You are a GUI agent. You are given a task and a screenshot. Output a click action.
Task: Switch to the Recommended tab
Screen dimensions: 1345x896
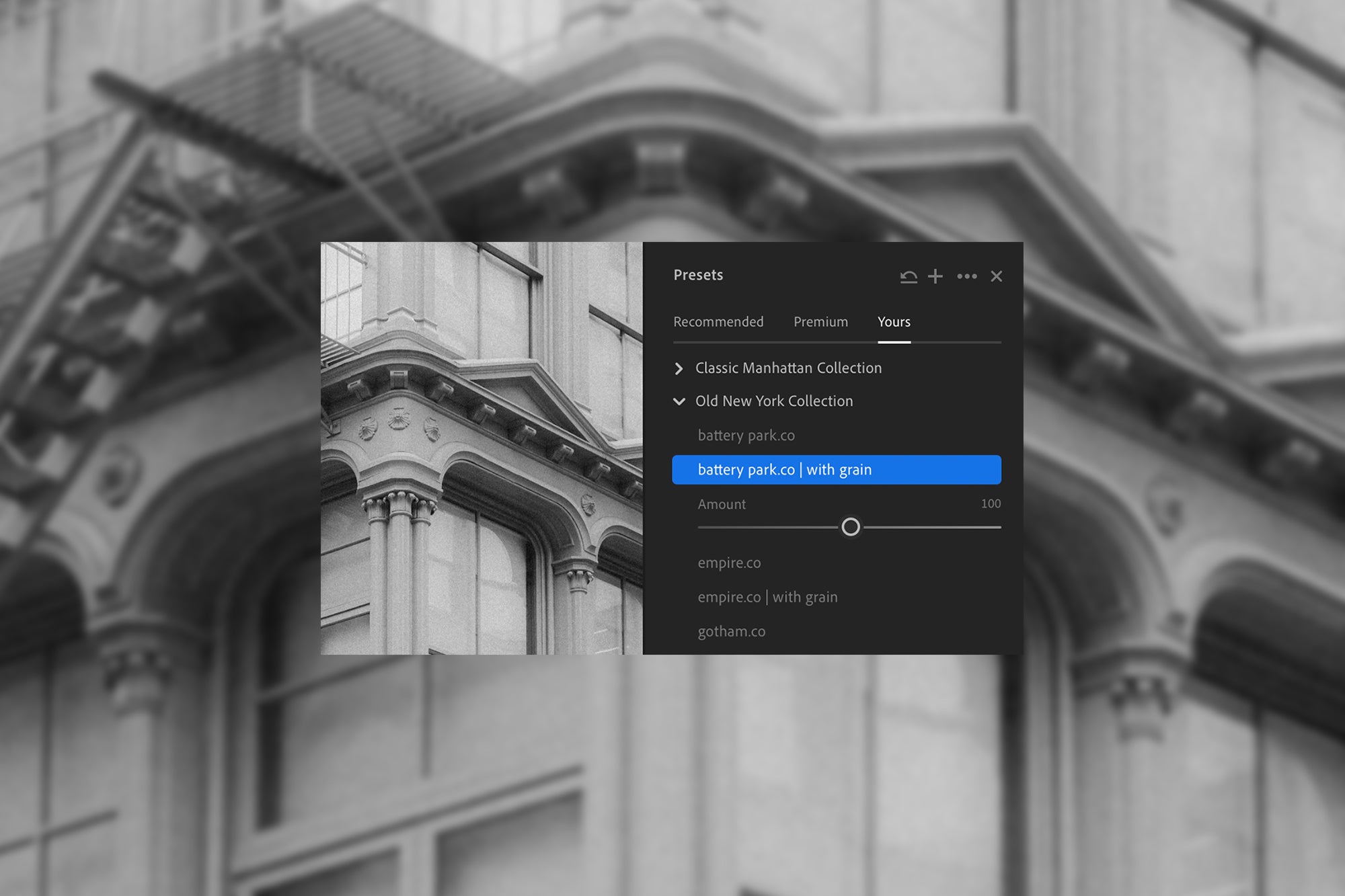[x=718, y=322]
